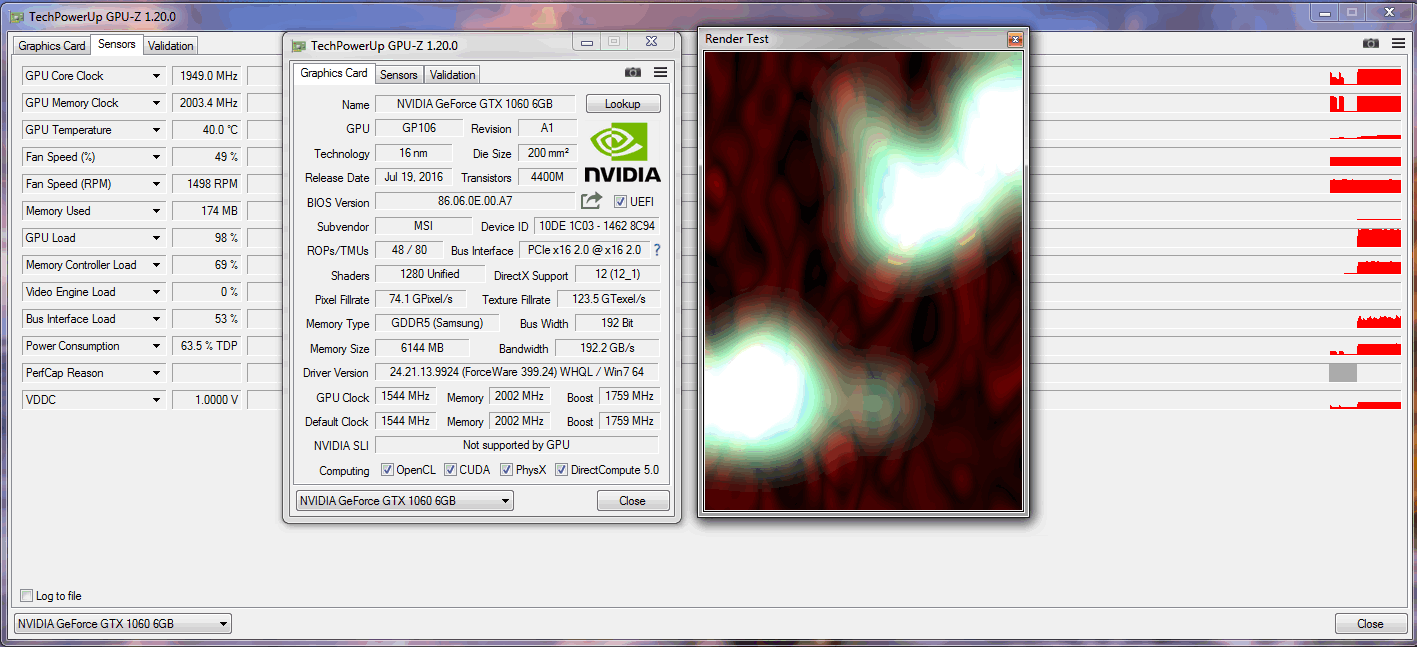Open the GPU Temperature sensor dropdown

[156, 130]
